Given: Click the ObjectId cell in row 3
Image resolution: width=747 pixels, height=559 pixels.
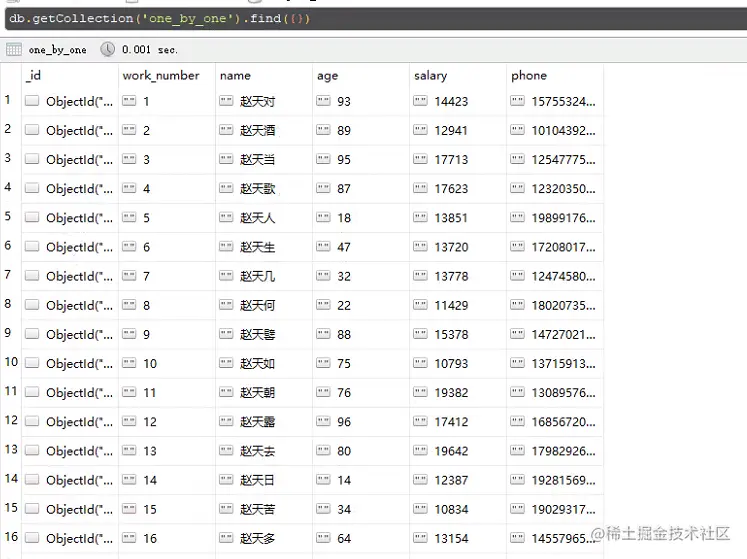Looking at the screenshot, I should coord(80,160).
